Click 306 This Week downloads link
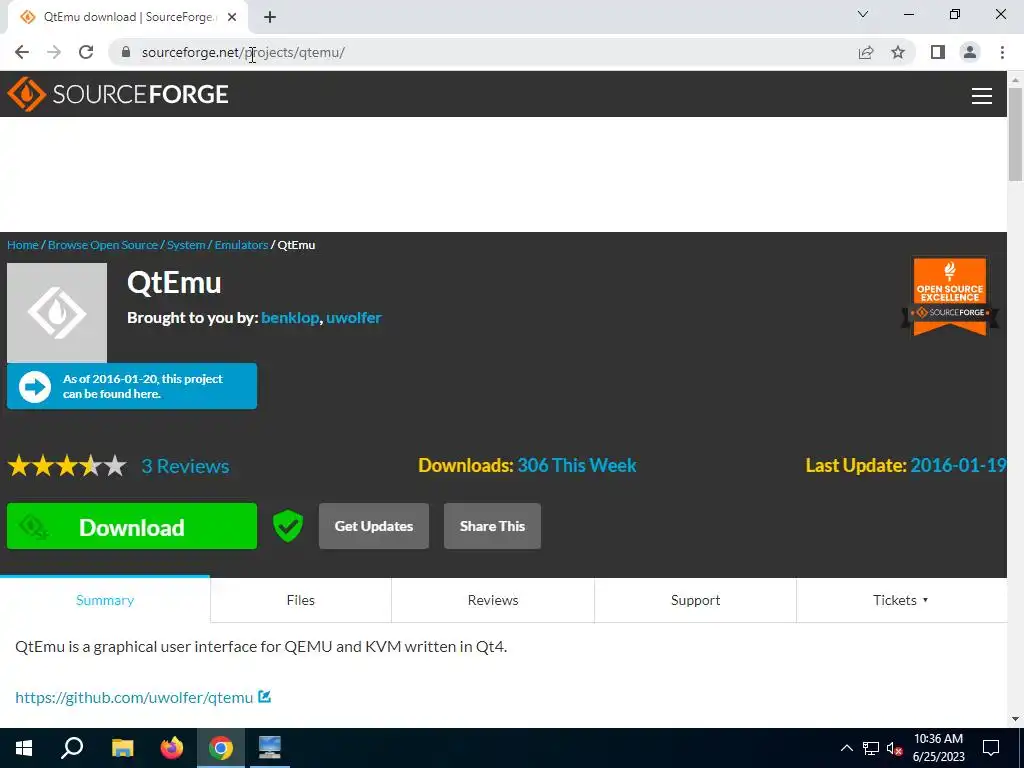 click(577, 465)
